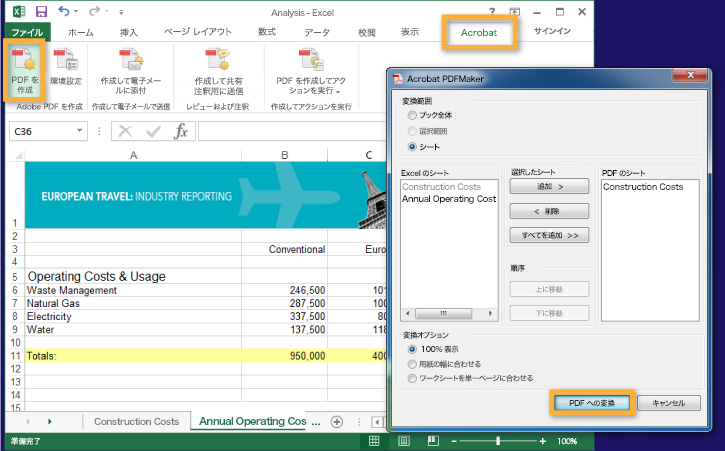Screen dimensions: 725x451
Task: Add a new sheet with plus icon
Action: point(337,422)
